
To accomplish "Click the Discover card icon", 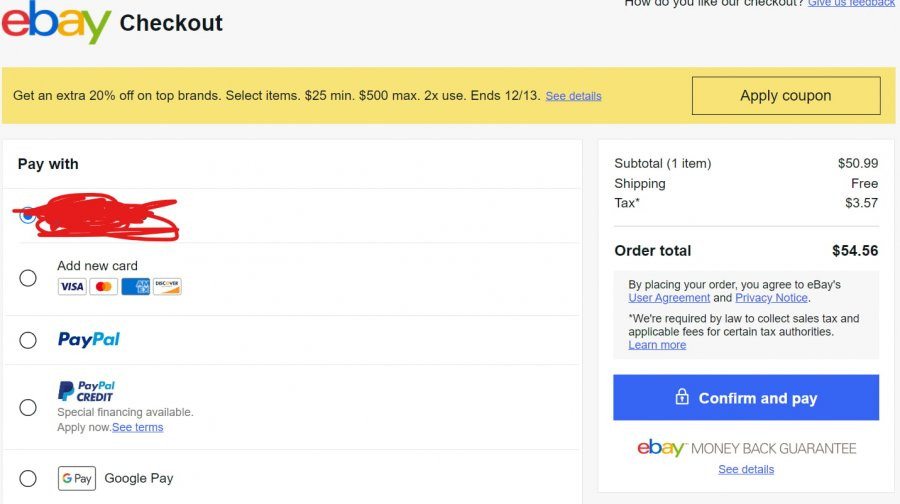I will 167,286.
